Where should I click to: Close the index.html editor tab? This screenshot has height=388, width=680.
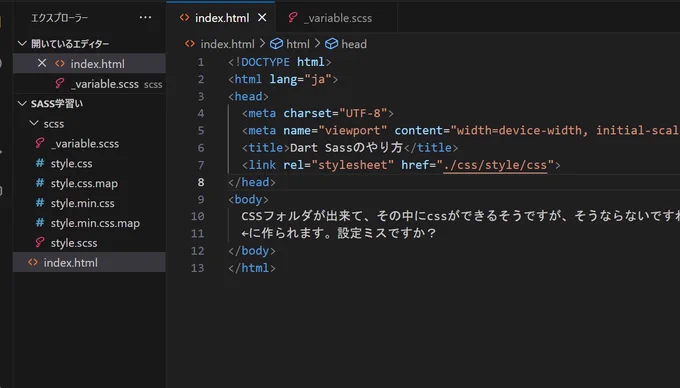pyautogui.click(x=262, y=18)
